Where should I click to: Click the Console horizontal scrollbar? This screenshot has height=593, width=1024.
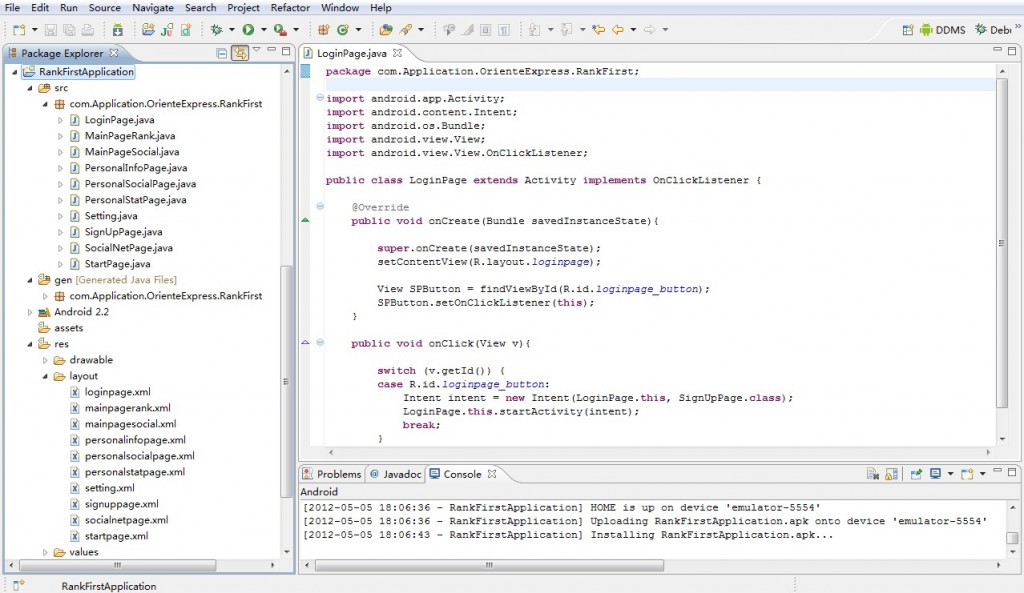click(489, 565)
